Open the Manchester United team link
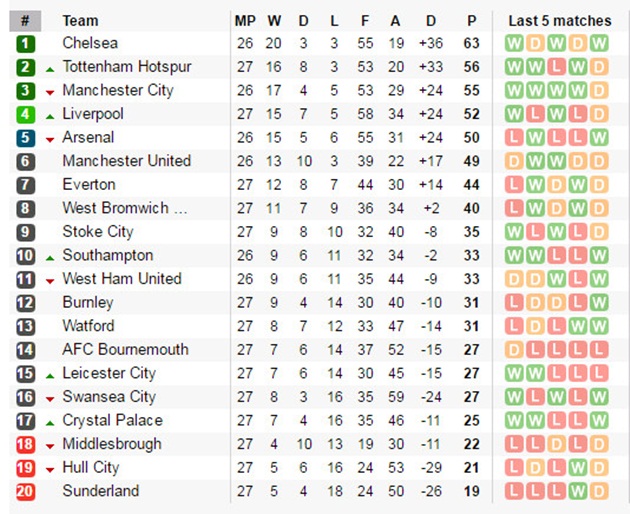Screen dimensions: 630x514 pos(127,161)
